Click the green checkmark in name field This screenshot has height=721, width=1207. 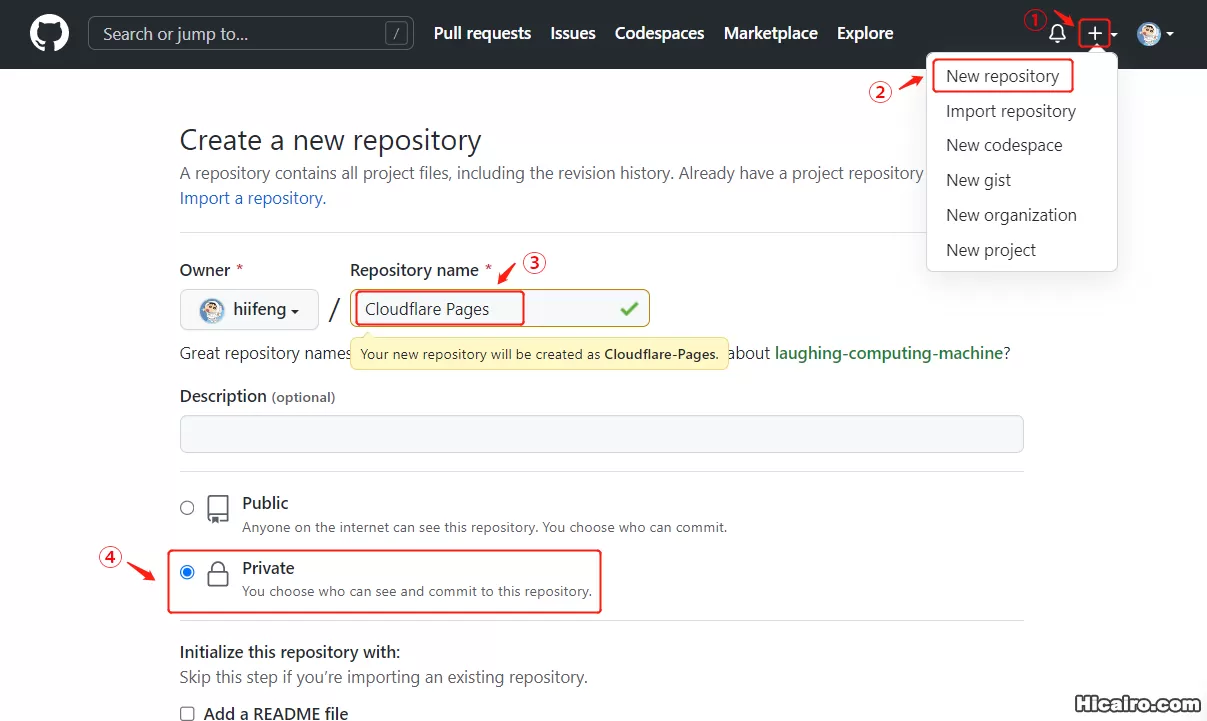click(629, 309)
